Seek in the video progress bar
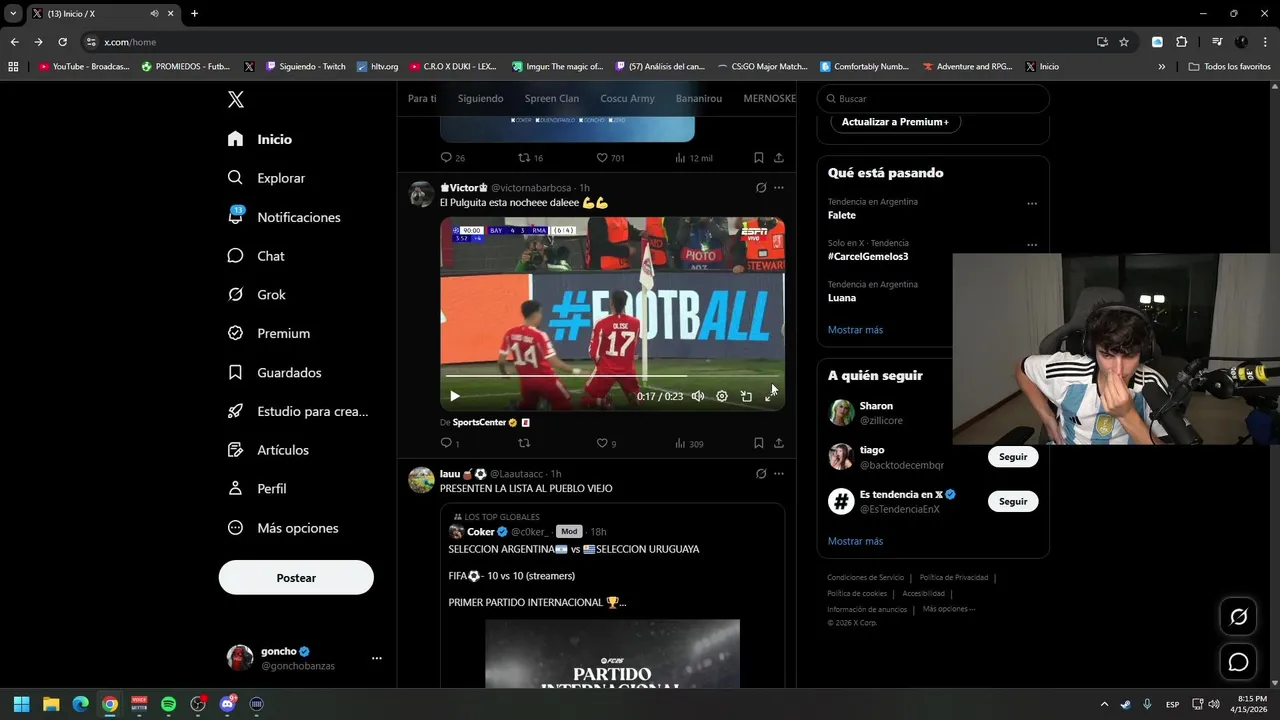Image resolution: width=1280 pixels, height=720 pixels. point(612,376)
